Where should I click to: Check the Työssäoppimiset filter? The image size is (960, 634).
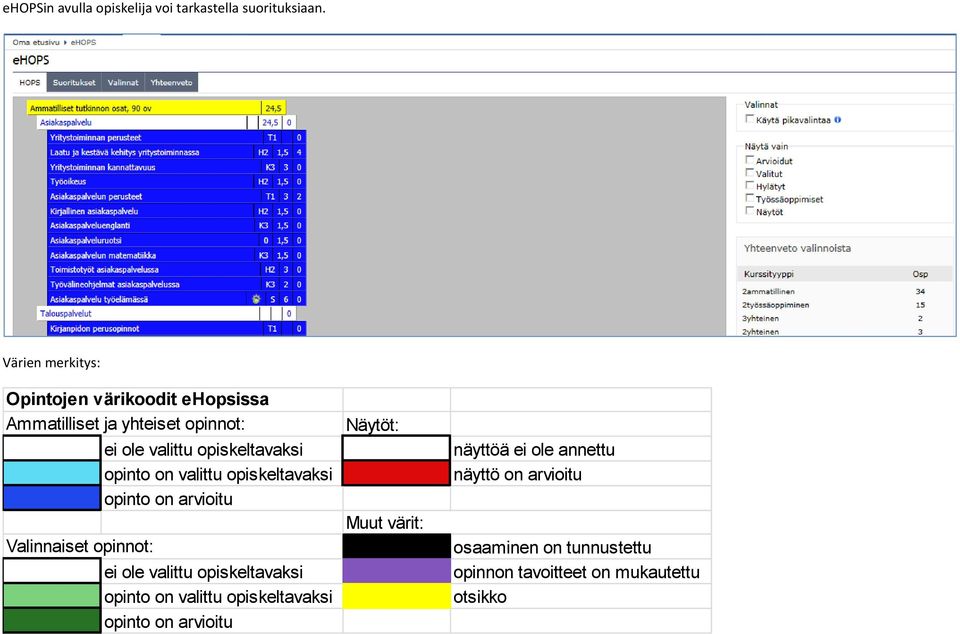click(x=749, y=198)
